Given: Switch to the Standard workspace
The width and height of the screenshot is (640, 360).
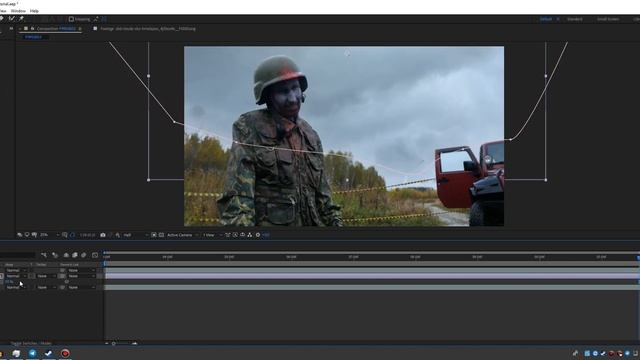Looking at the screenshot, I should [x=574, y=19].
